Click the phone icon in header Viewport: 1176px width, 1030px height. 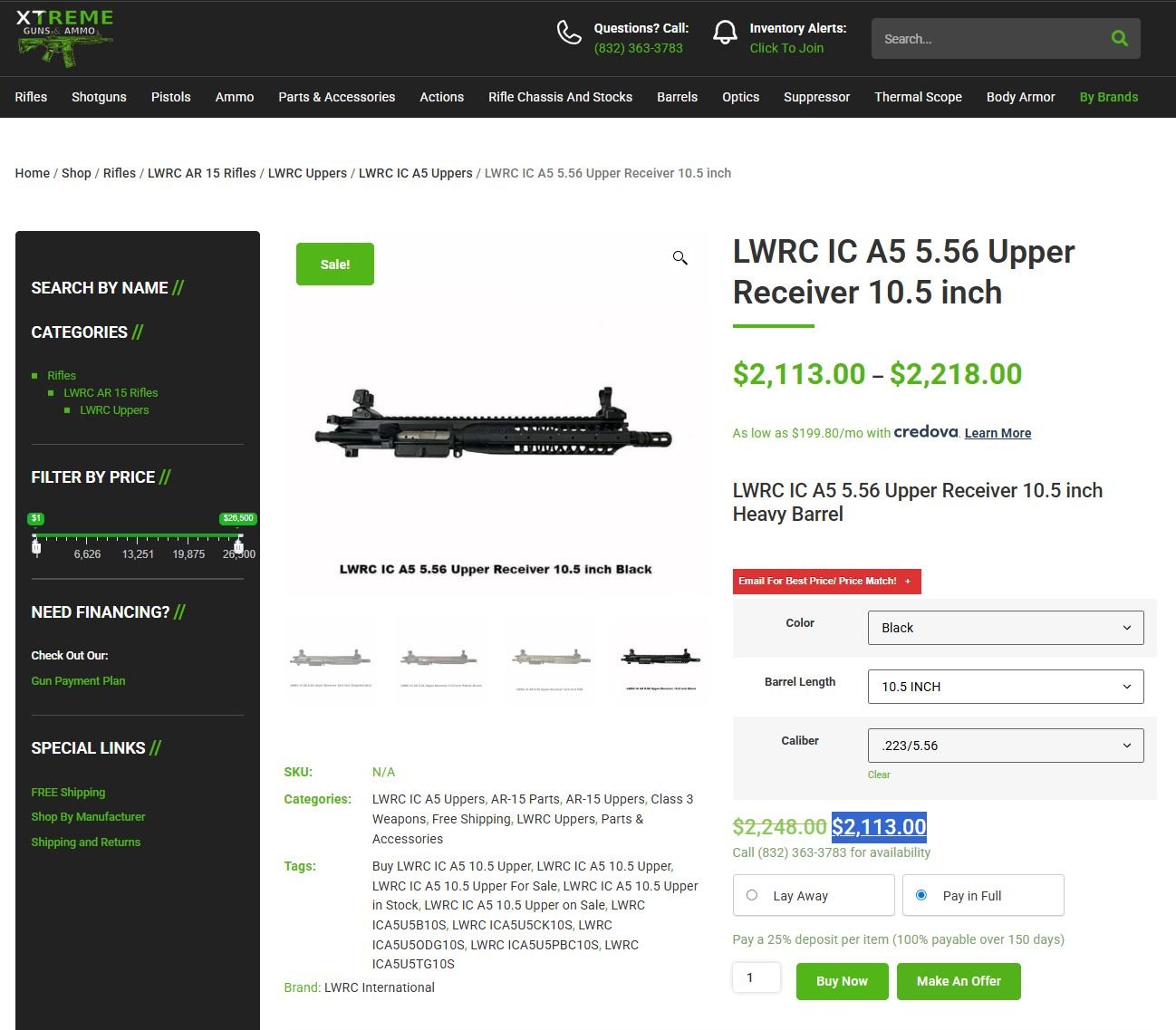[x=569, y=34]
